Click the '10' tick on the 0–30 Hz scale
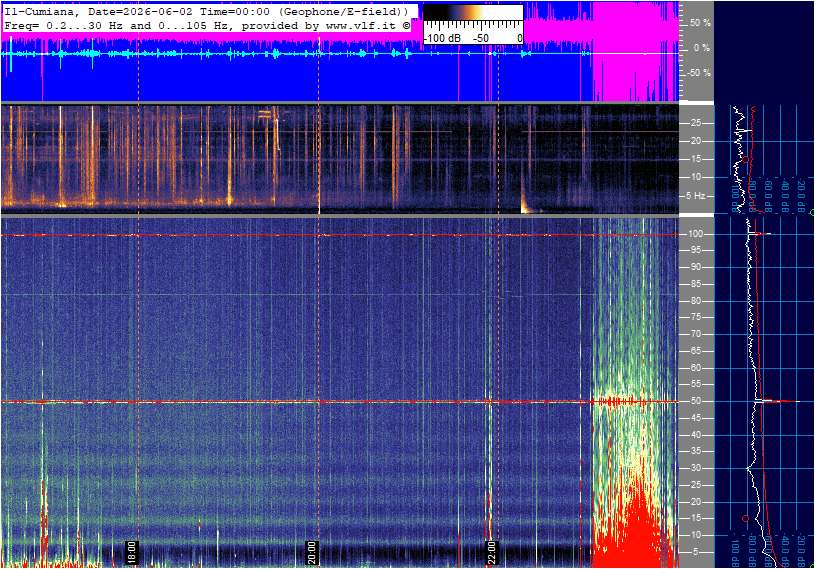This screenshot has width=815, height=569. click(x=695, y=177)
